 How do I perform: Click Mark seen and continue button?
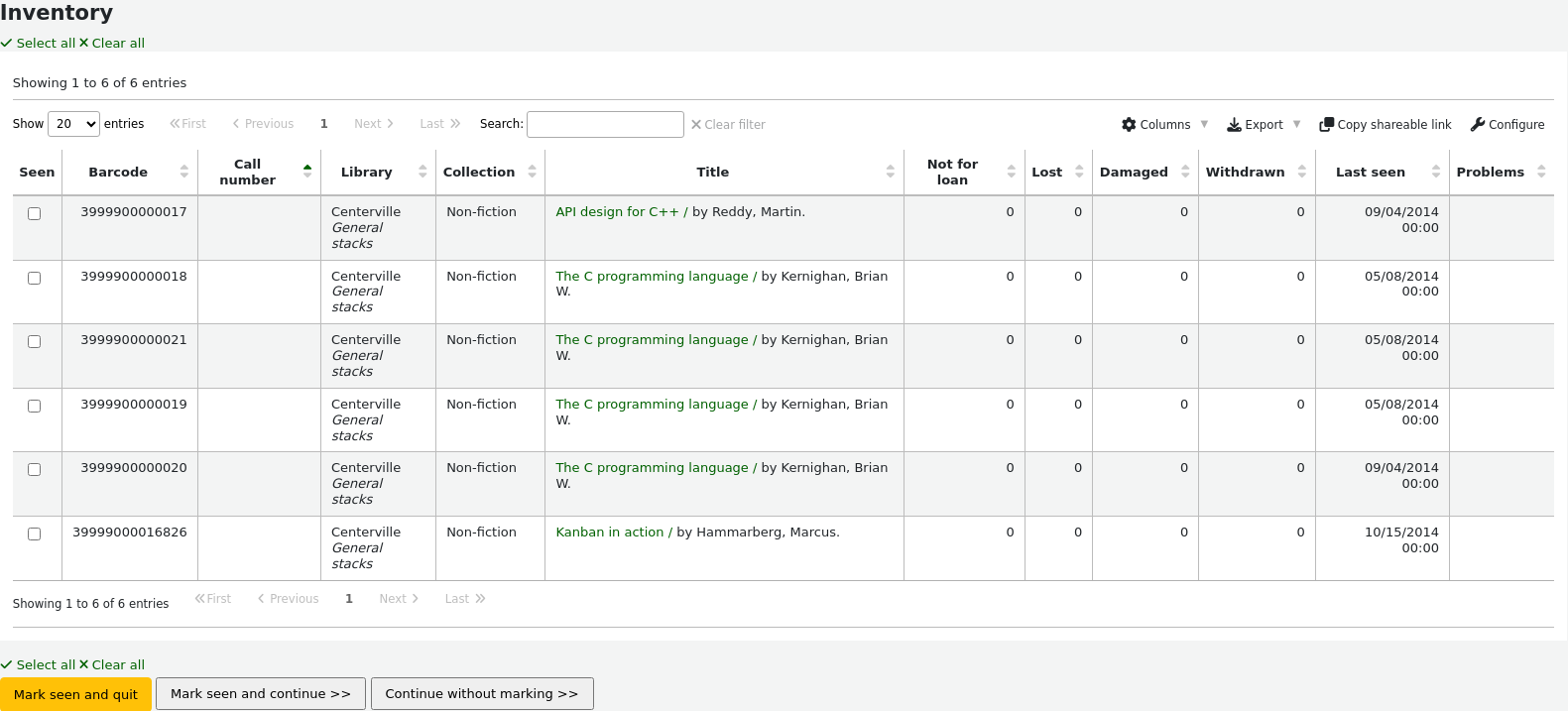261,694
